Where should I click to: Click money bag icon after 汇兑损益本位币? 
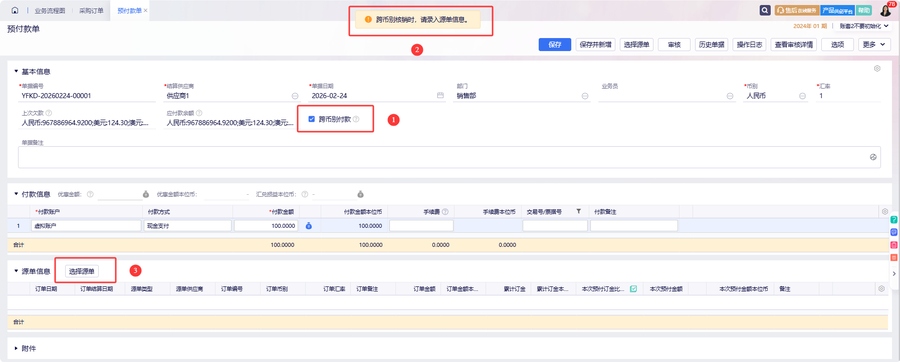[x=360, y=194]
